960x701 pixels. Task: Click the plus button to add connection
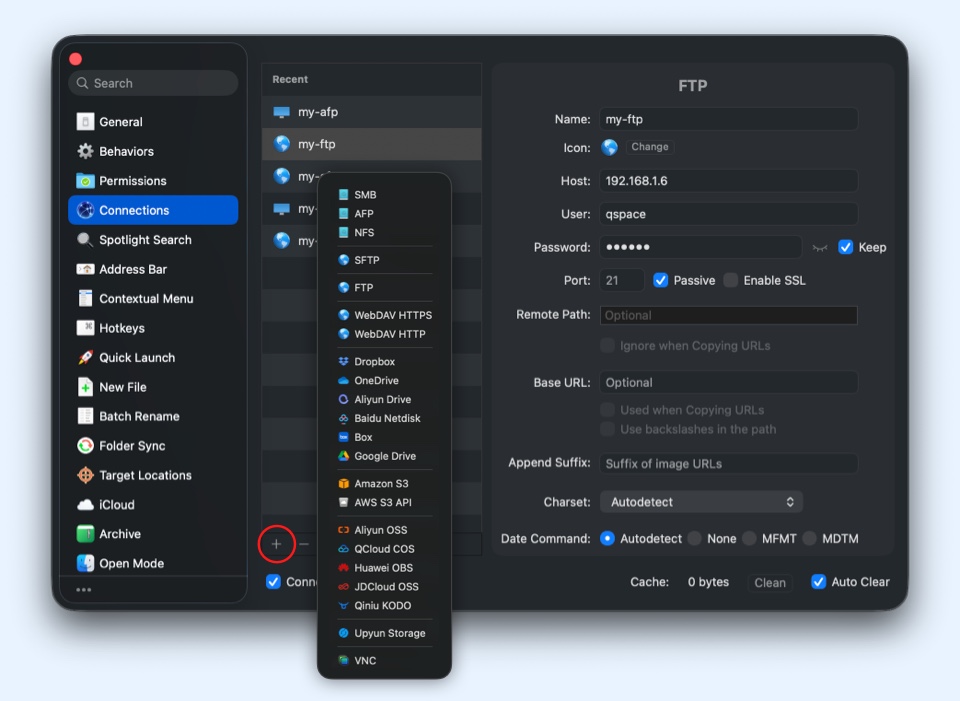tap(277, 544)
